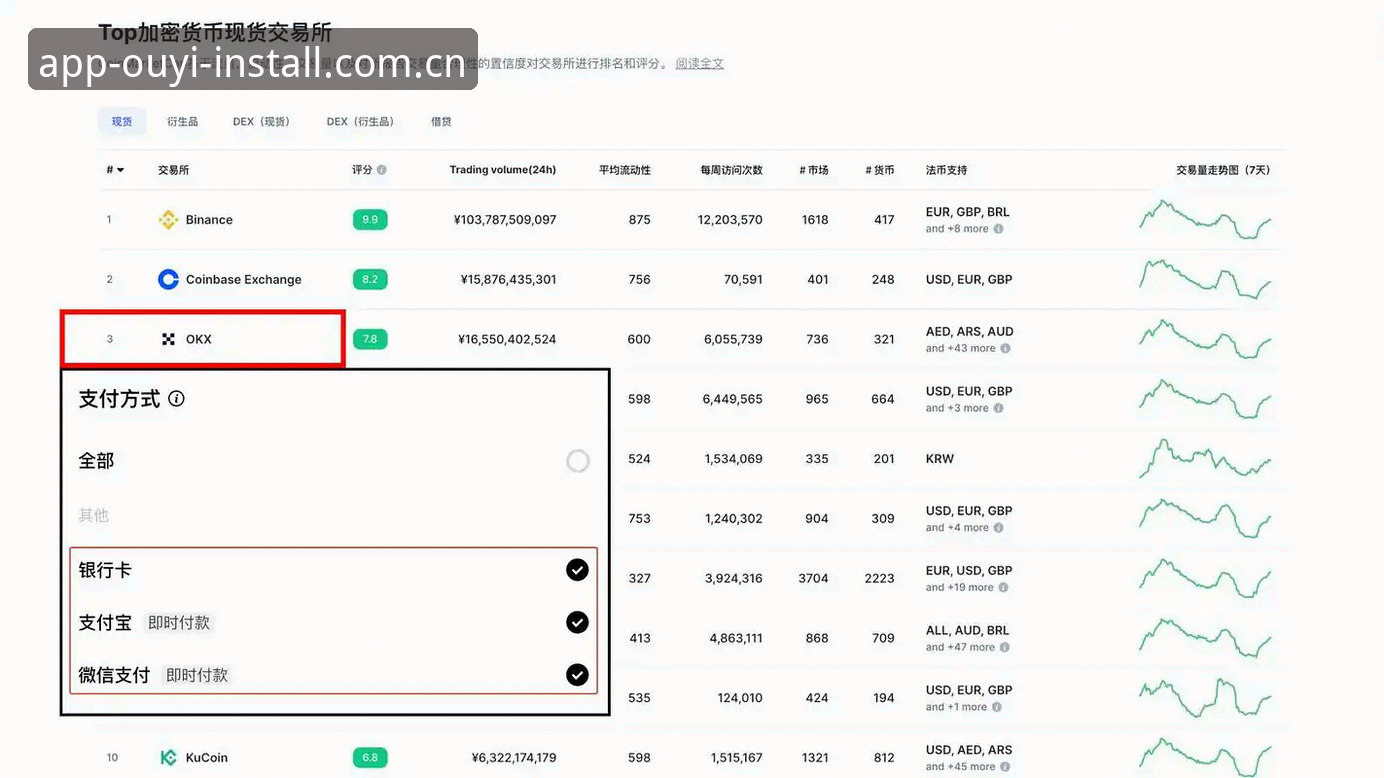Uncheck the 微信支付 payment option

click(x=578, y=675)
